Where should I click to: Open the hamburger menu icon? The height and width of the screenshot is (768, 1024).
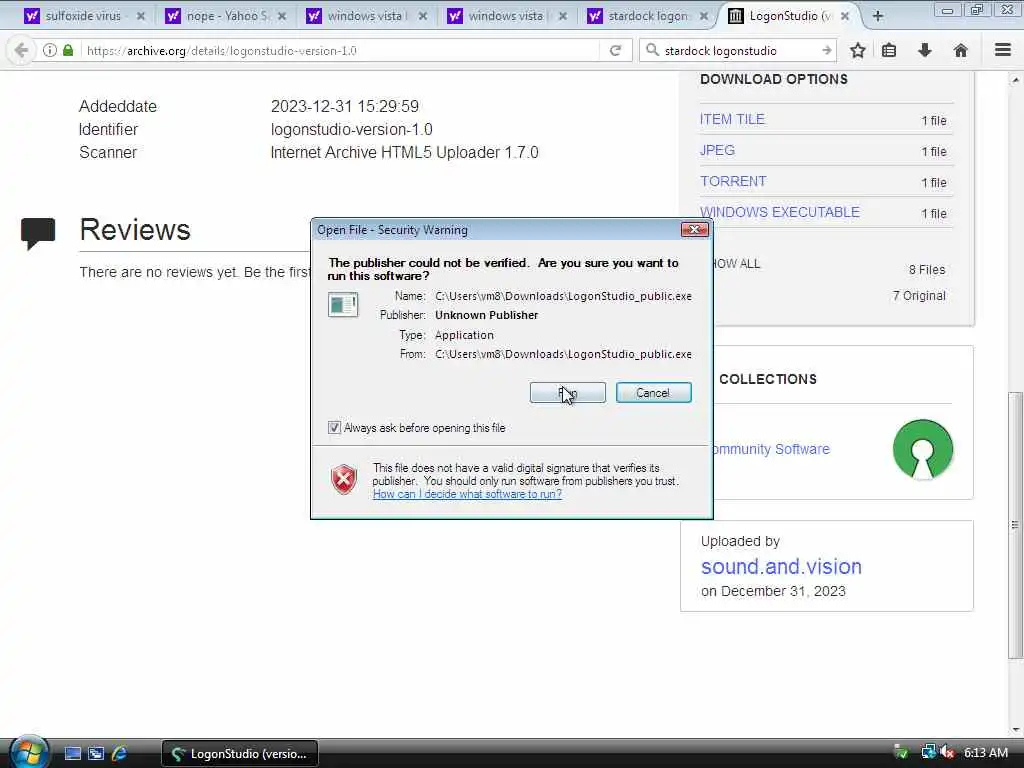tap(1003, 50)
